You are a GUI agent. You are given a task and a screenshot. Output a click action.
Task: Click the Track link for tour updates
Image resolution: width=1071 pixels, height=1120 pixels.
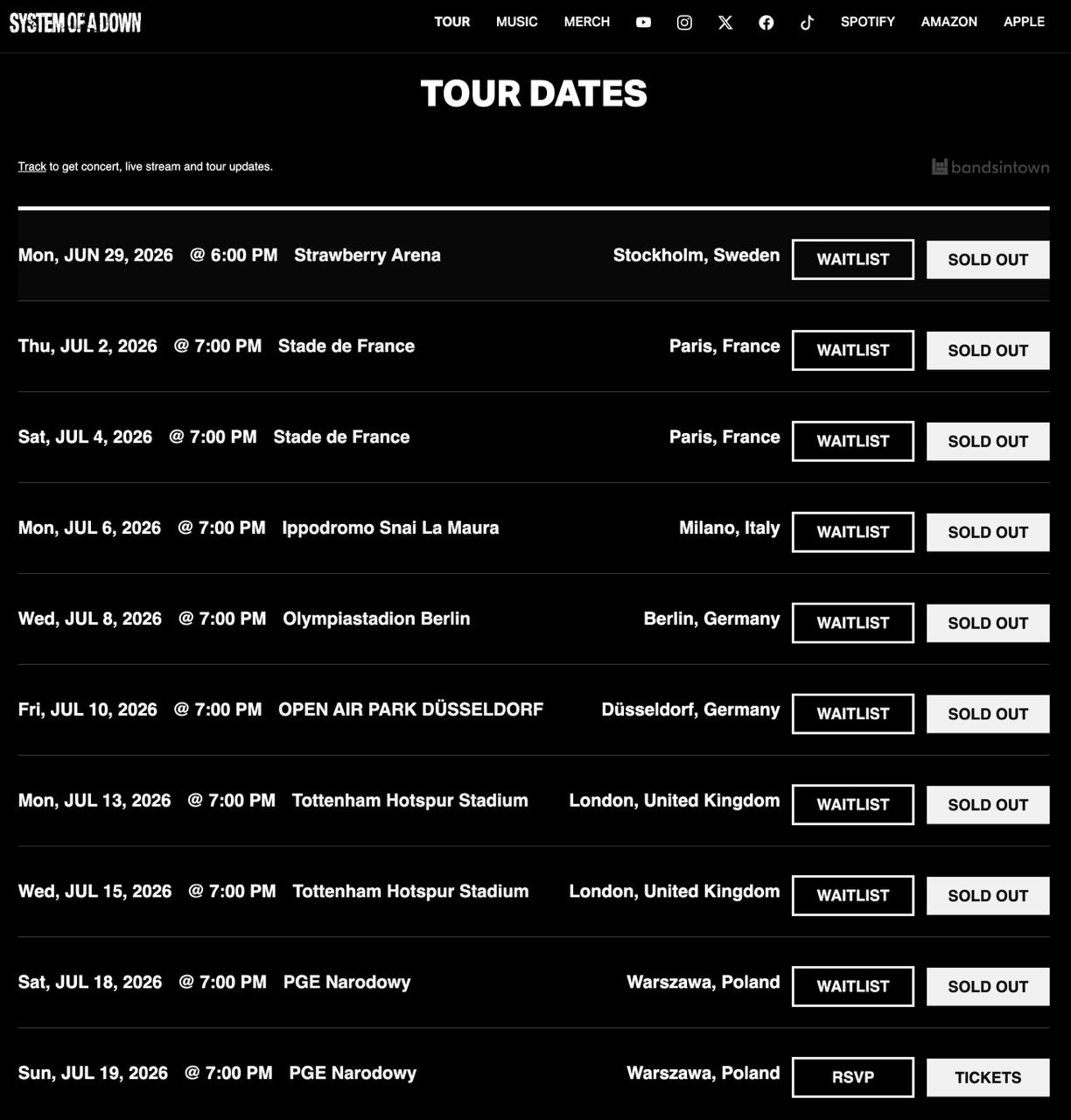click(x=32, y=166)
